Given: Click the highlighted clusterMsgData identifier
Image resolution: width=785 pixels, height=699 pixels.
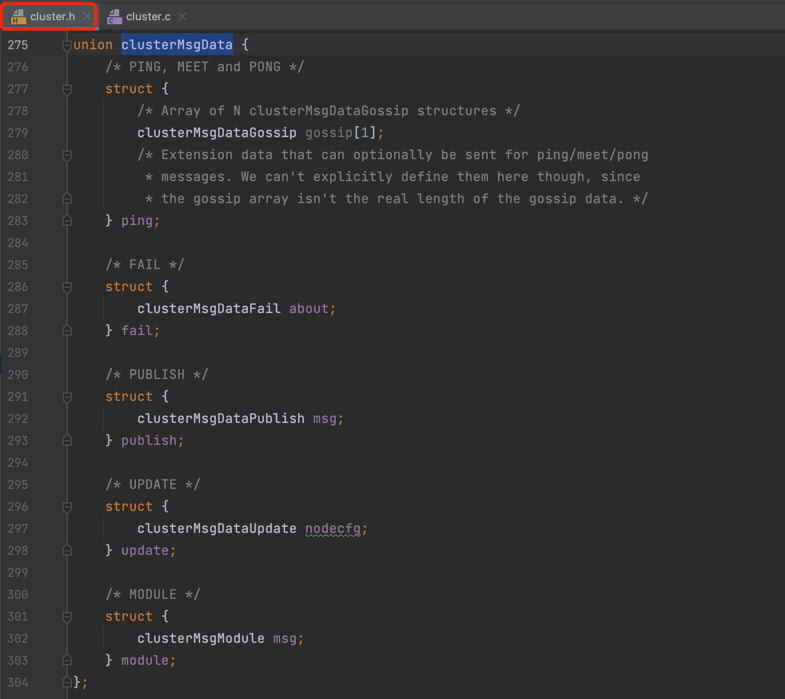Looking at the screenshot, I should click(x=177, y=45).
